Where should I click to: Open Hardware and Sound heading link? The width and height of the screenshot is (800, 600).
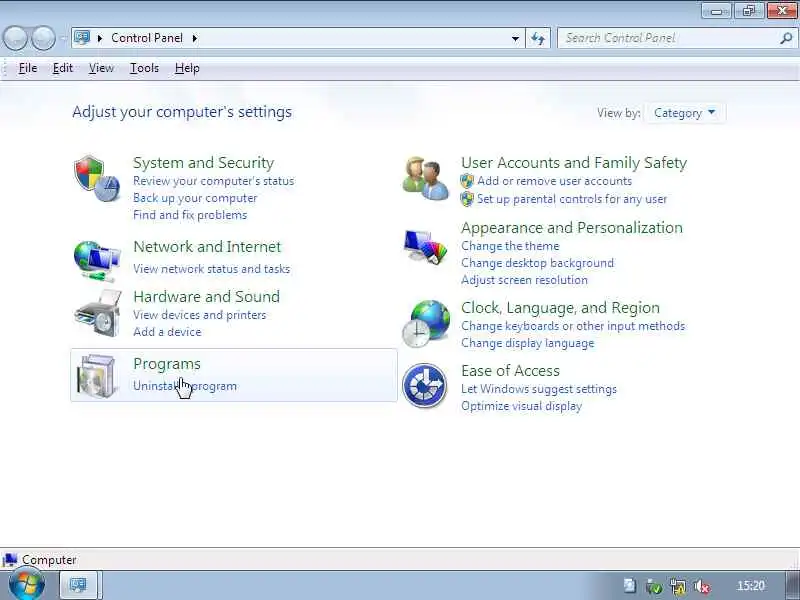point(207,296)
